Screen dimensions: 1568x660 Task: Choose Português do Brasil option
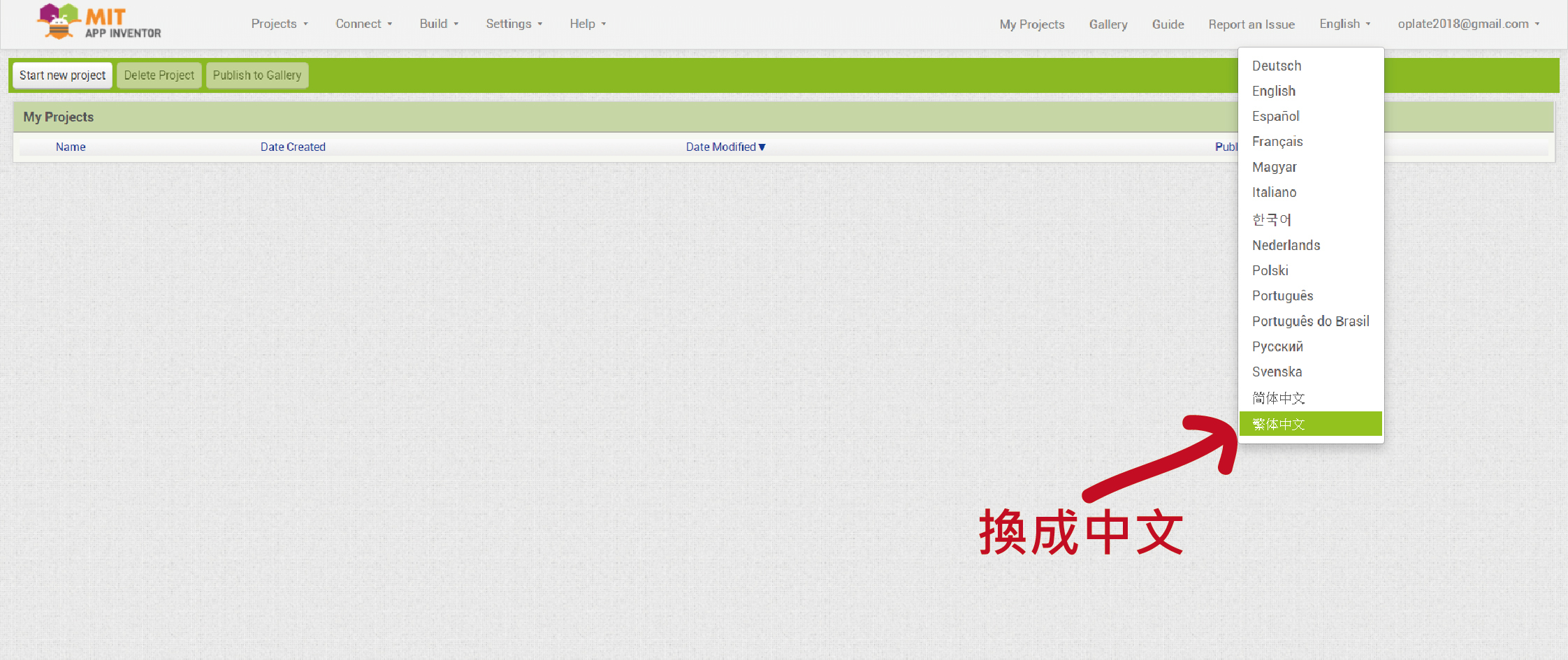pyautogui.click(x=1311, y=321)
